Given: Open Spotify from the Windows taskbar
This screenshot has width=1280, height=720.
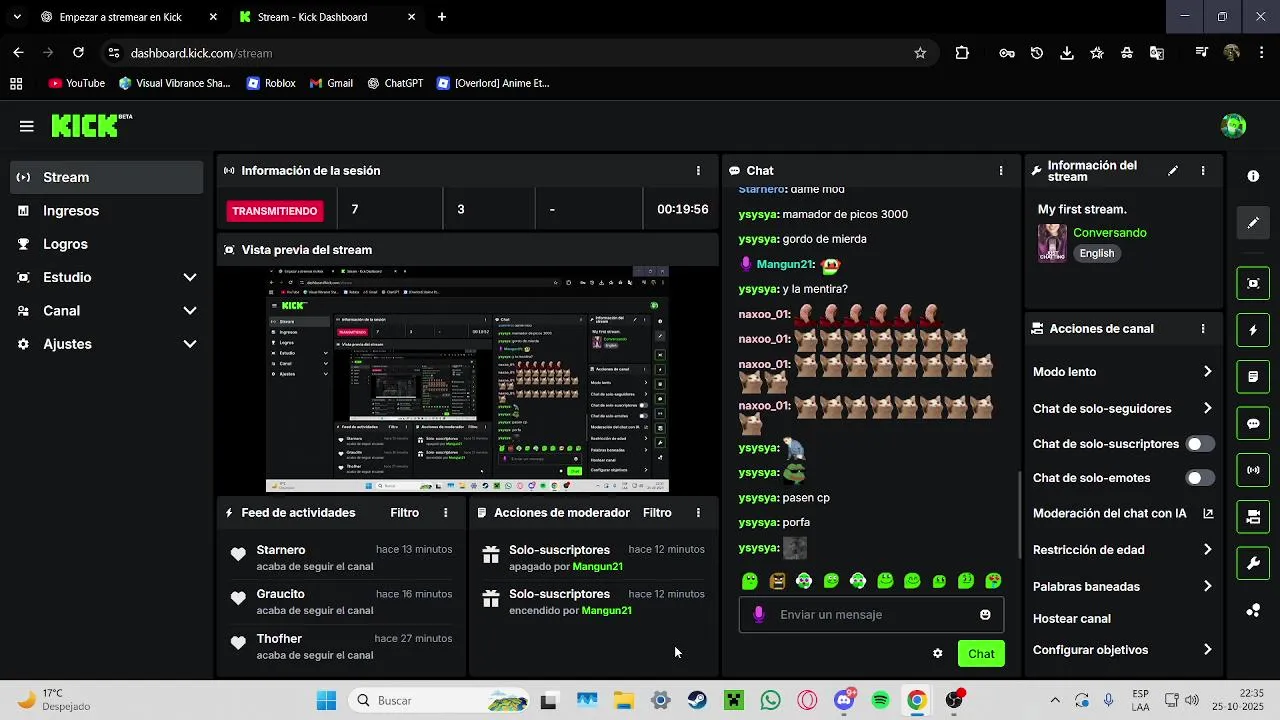Looking at the screenshot, I should point(880,701).
